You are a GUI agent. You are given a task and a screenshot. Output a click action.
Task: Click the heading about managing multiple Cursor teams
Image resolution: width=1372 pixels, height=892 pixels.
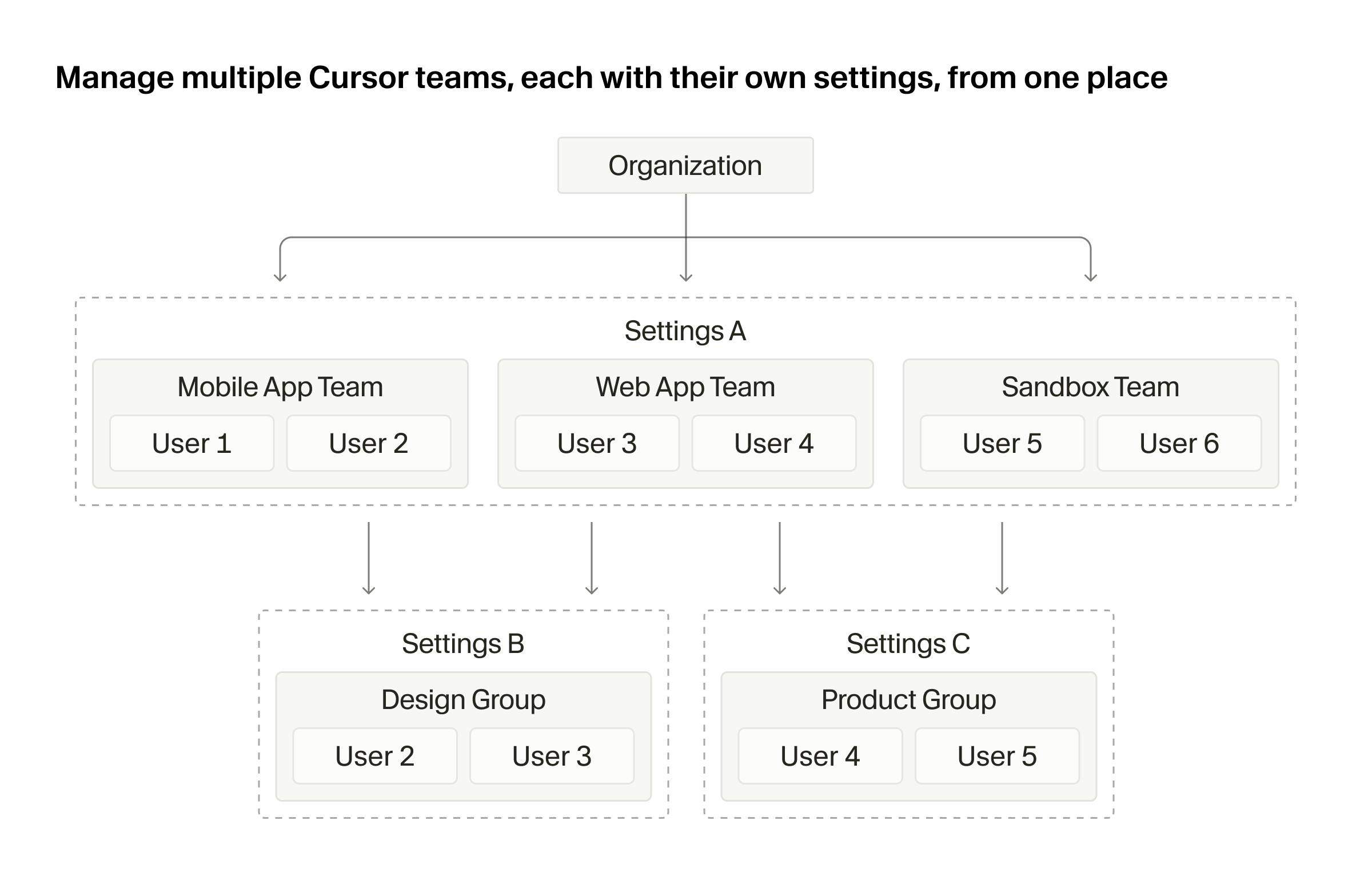(612, 78)
